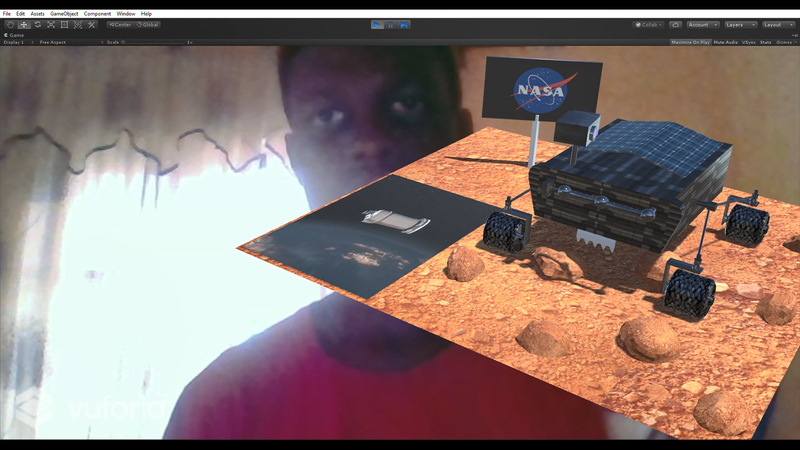
Task: Open the Collab dropdown
Action: pos(648,24)
